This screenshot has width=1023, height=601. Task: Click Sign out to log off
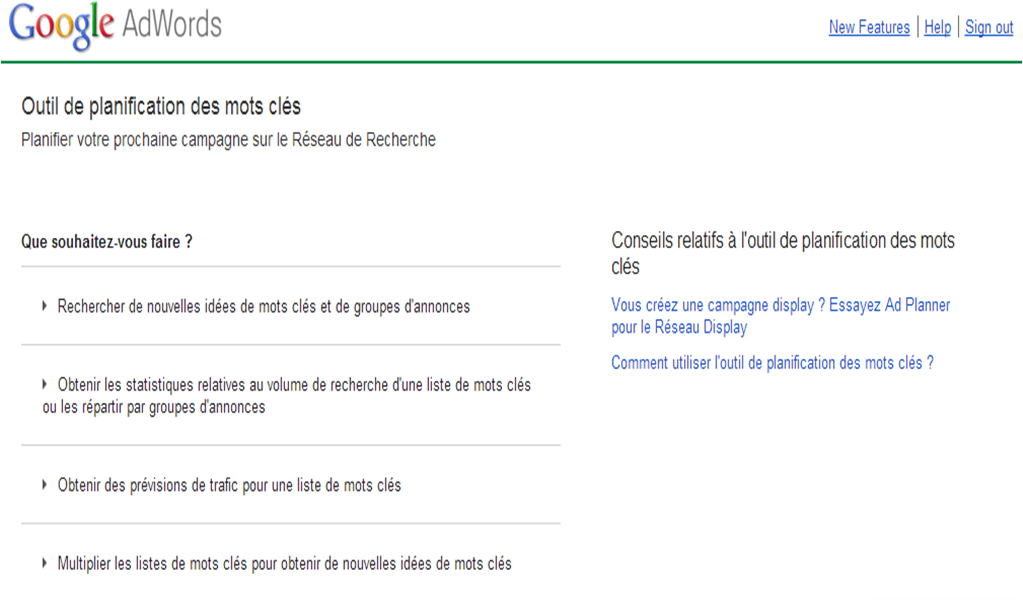(988, 27)
